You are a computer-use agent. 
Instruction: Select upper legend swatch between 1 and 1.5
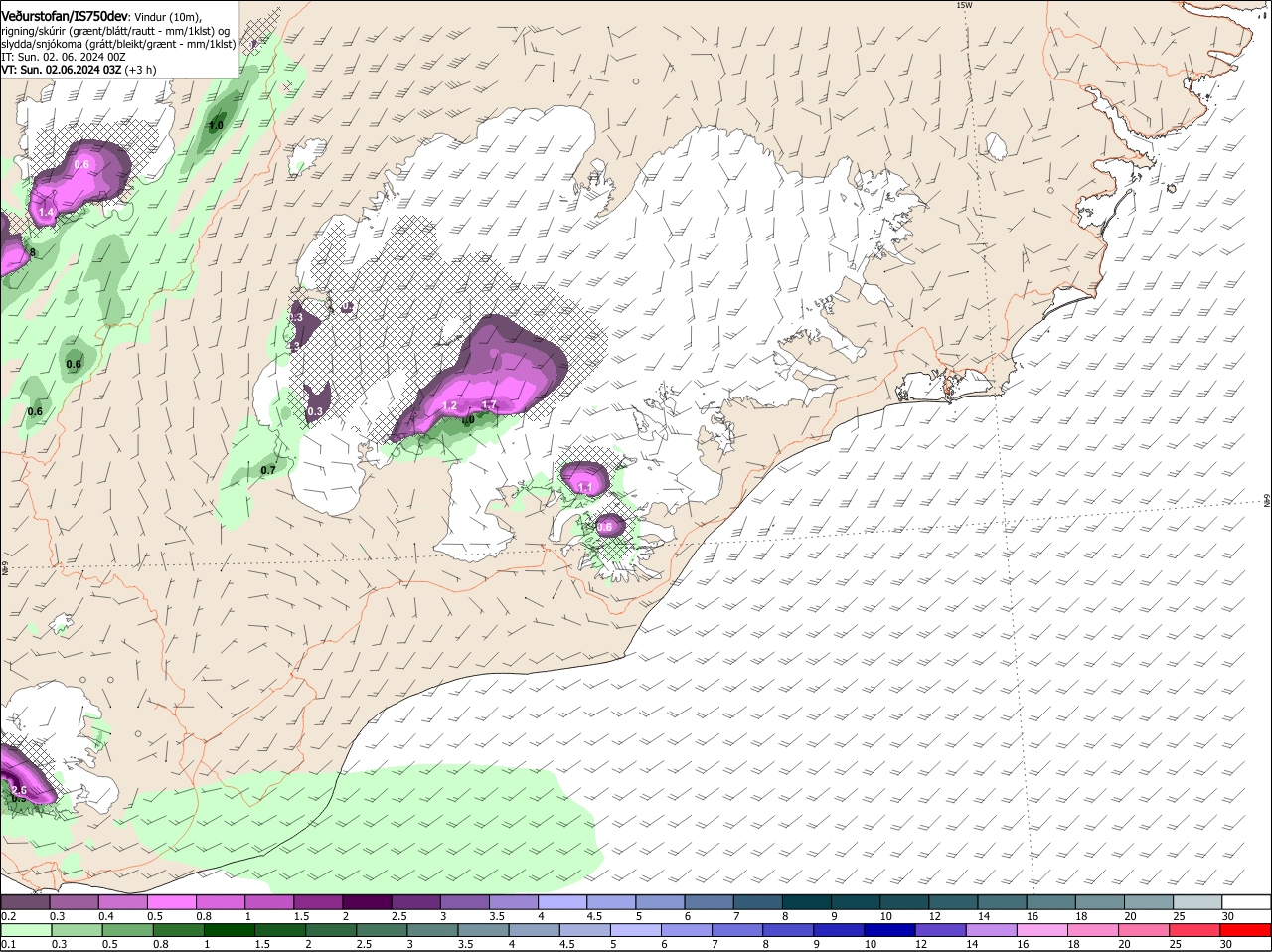pos(269,902)
